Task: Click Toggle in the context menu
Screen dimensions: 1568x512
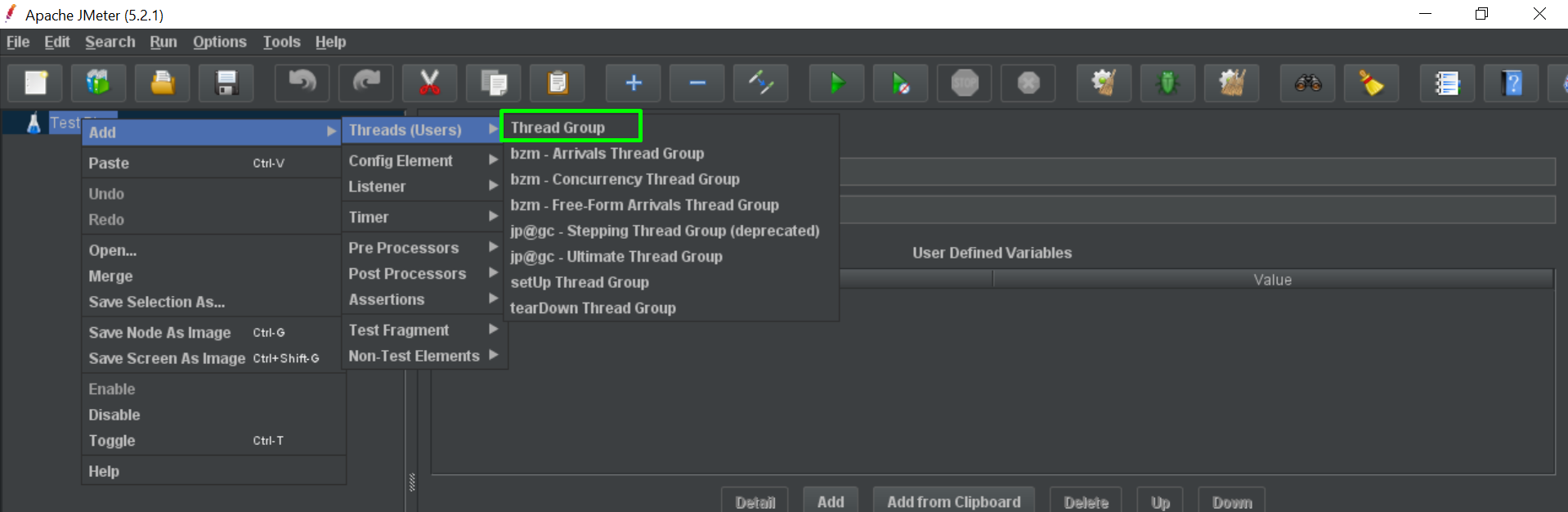Action: [x=212, y=440]
